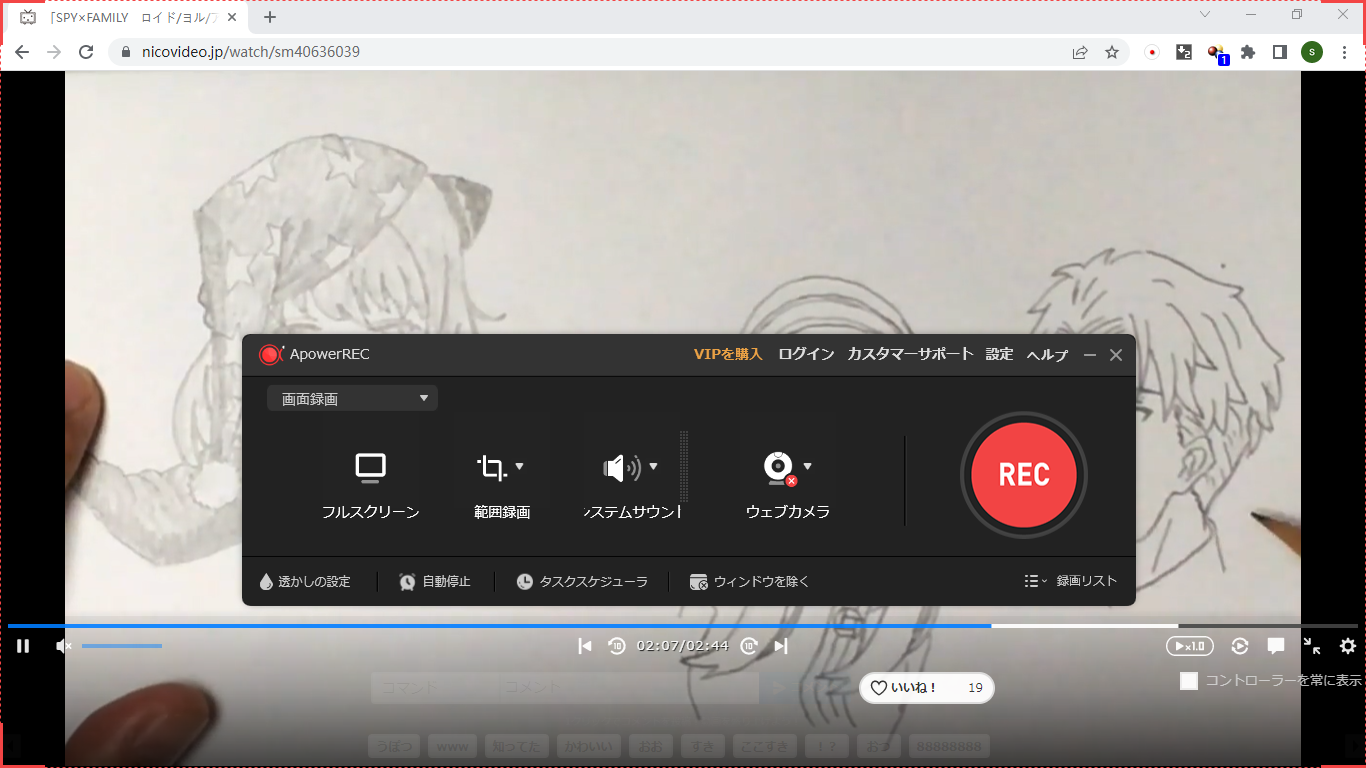Open the x1.0 playback speed selector
This screenshot has width=1366, height=768.
pos(1190,646)
